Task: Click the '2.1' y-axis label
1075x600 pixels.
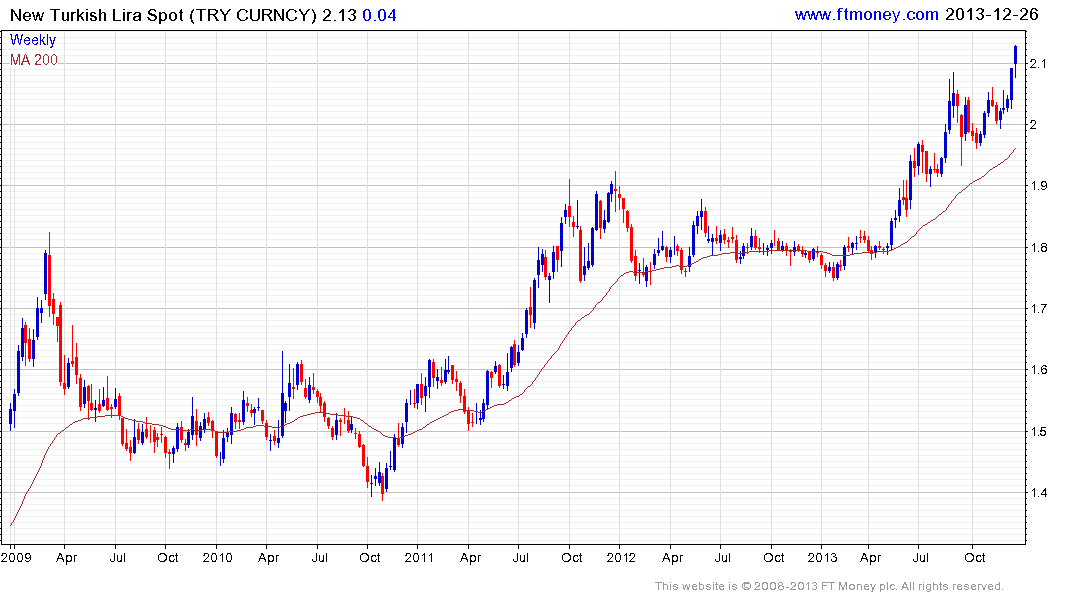Action: [x=1038, y=64]
